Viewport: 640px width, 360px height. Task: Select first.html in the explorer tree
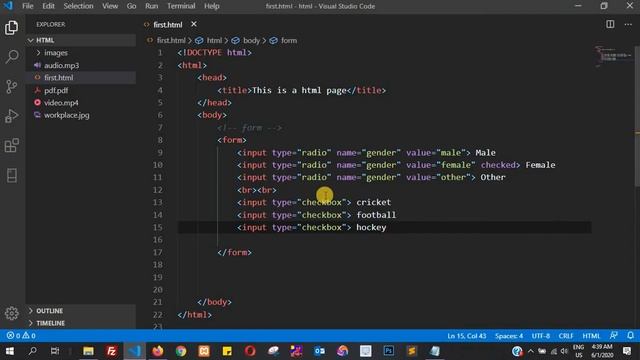coord(81,78)
